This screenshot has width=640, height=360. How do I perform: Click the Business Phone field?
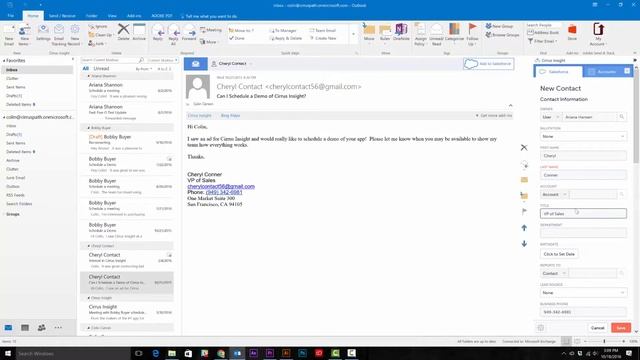tap(583, 312)
